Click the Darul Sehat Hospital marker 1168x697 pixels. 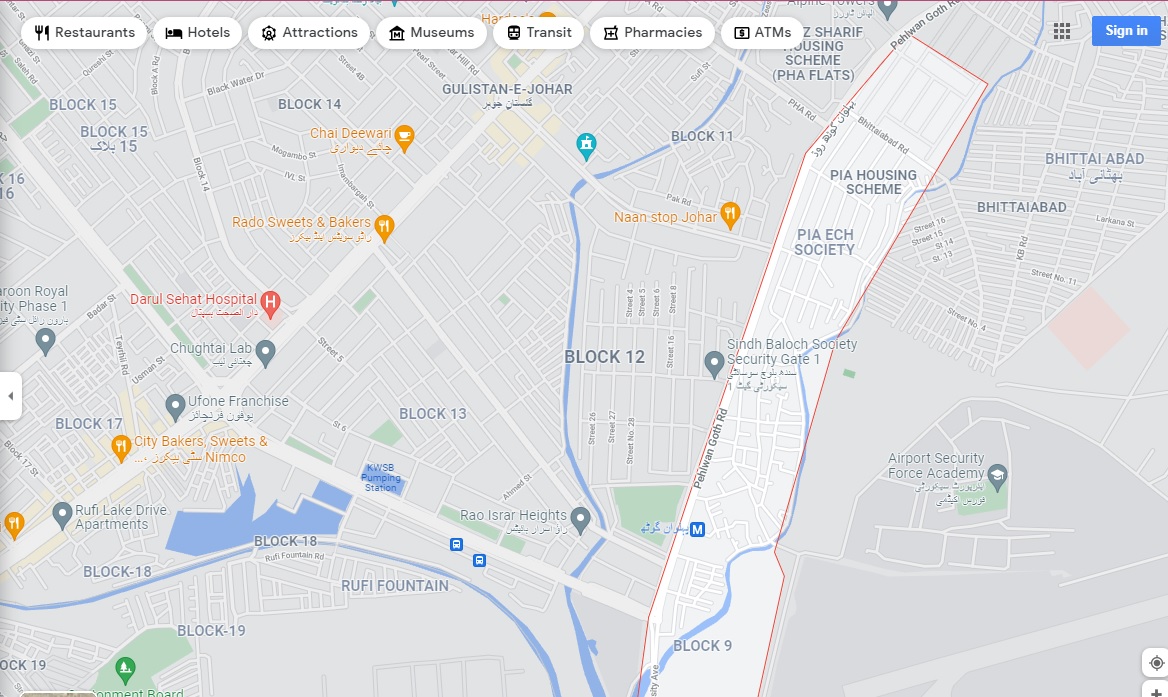(270, 302)
